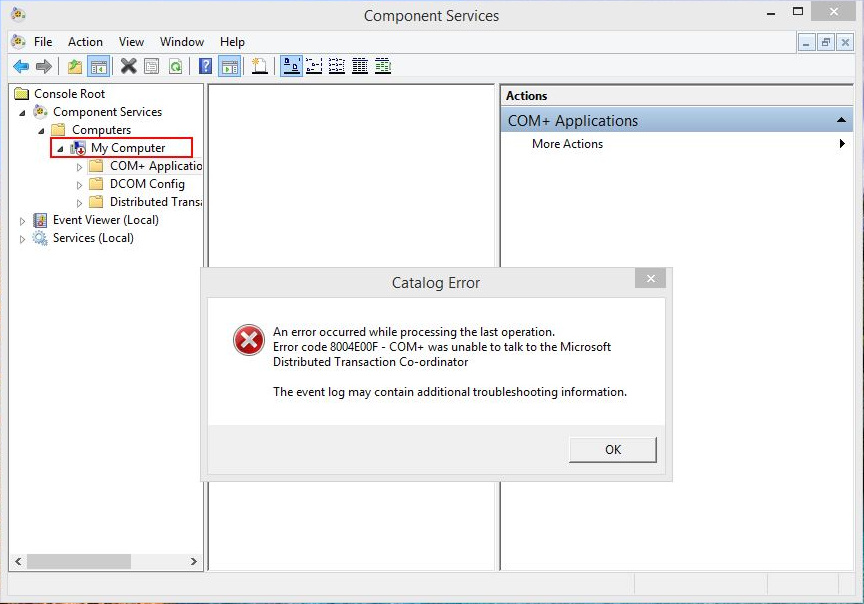The width and height of the screenshot is (864, 604).
Task: Open the Help menu
Action: tap(232, 42)
